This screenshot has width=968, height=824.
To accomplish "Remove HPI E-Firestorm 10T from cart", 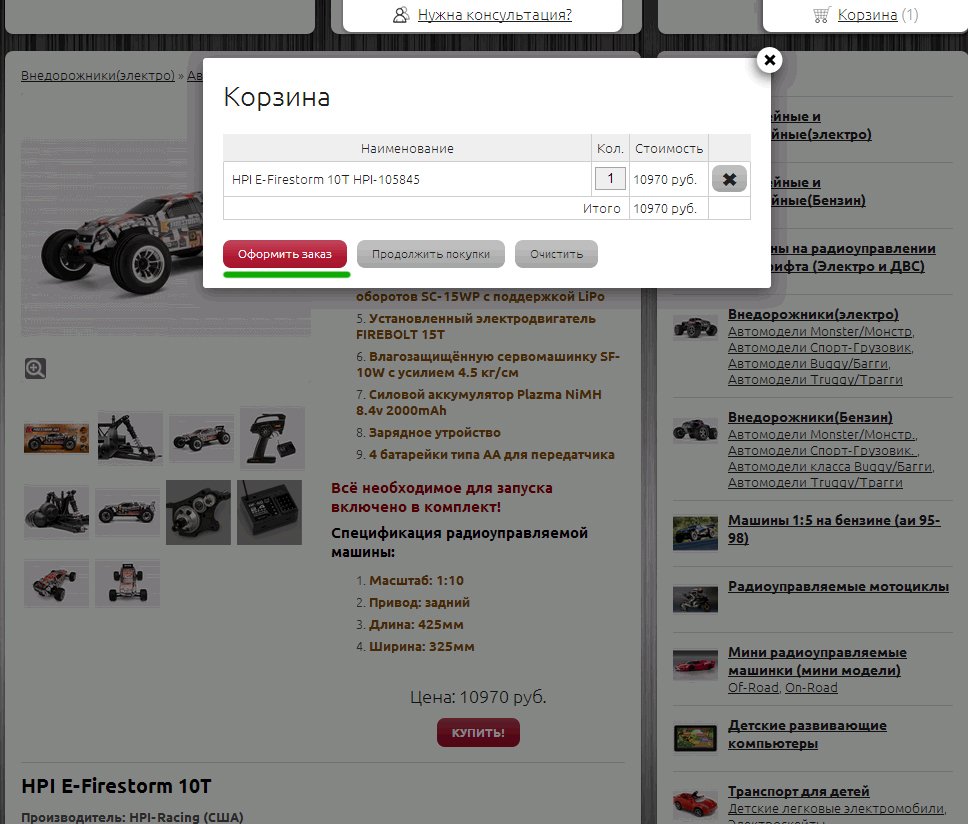I will pos(729,179).
